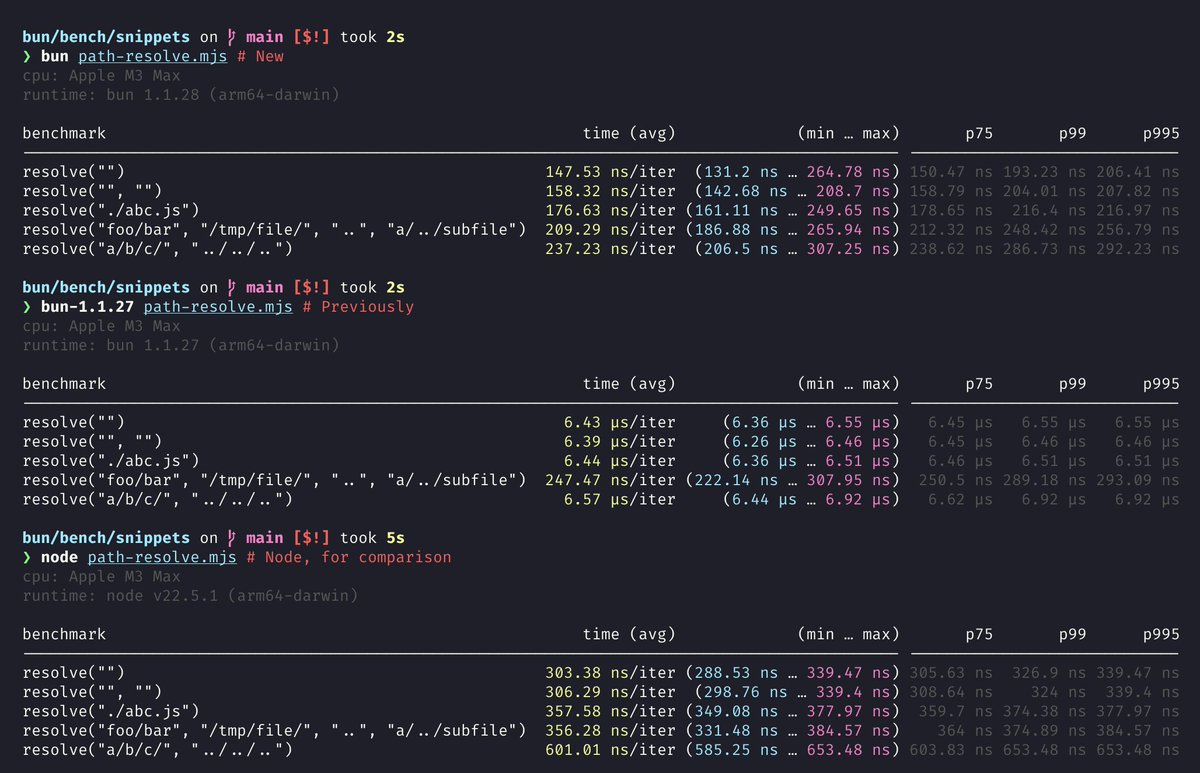This screenshot has width=1200, height=773.
Task: Click the '585.25 ns' minimum value
Action: pyautogui.click(x=736, y=749)
